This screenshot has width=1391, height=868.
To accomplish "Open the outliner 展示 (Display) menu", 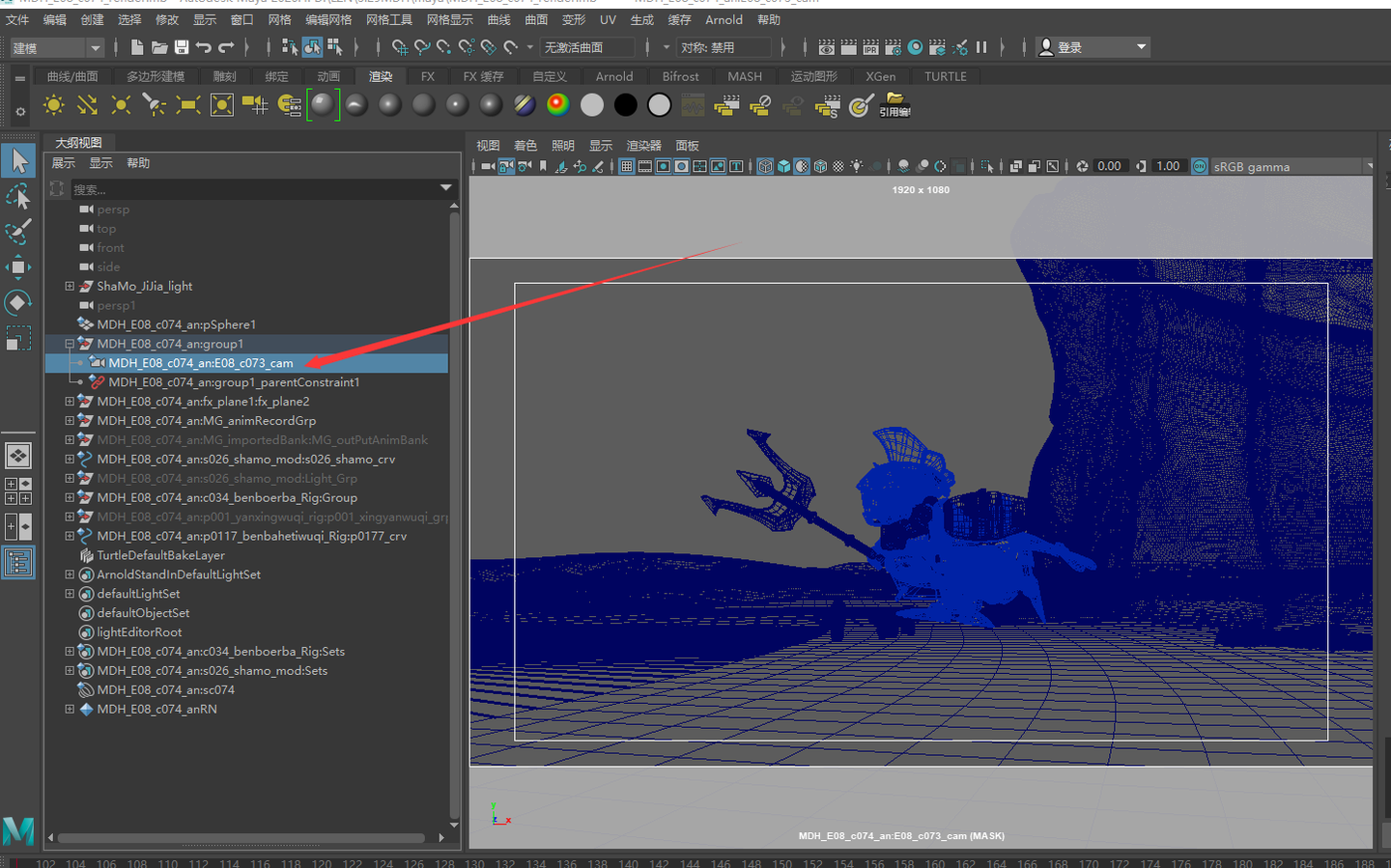I will coord(63,163).
